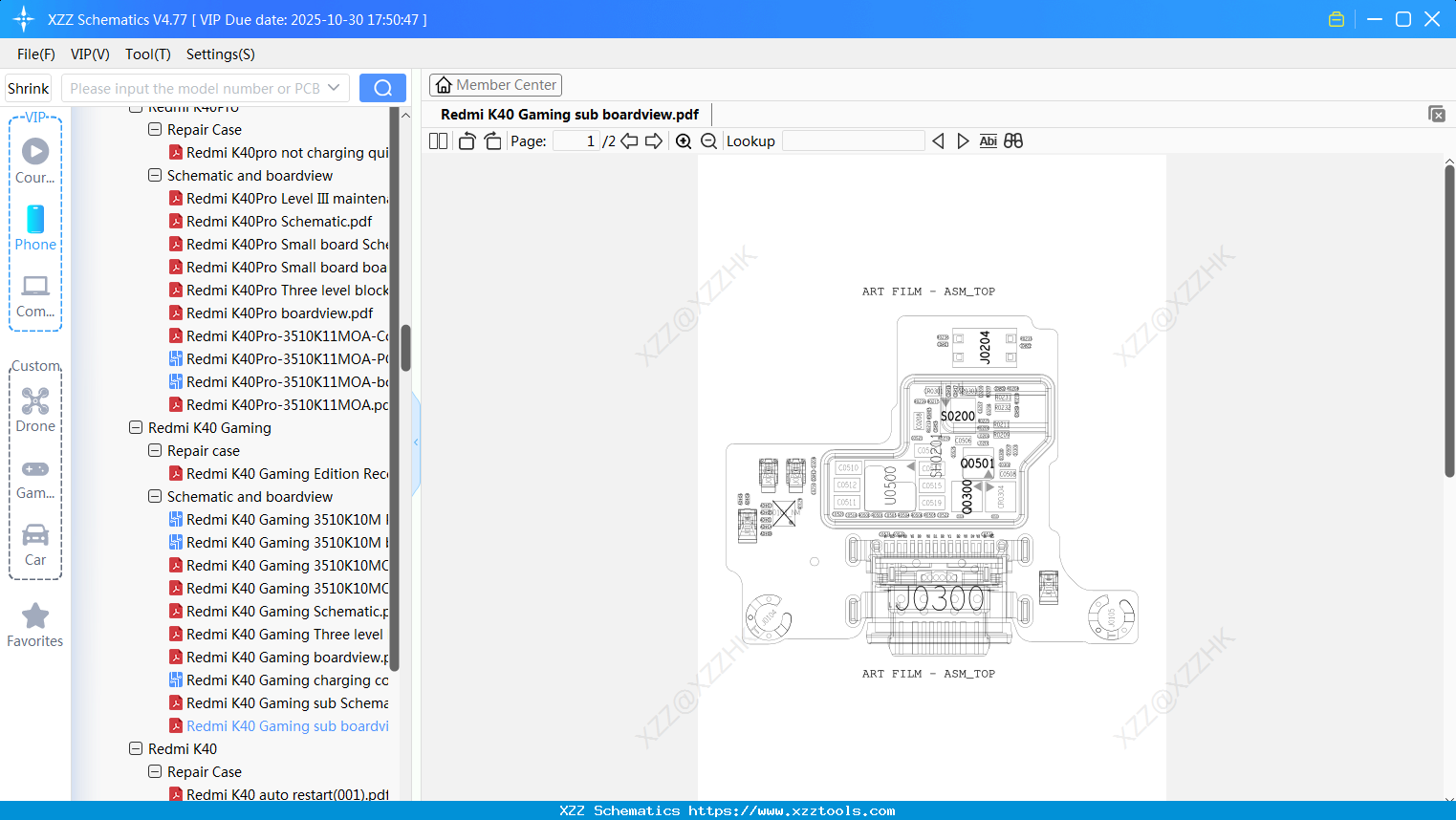Open Redmi K40 Gaming Schematic file
This screenshot has height=820, width=1456.
pos(279,611)
